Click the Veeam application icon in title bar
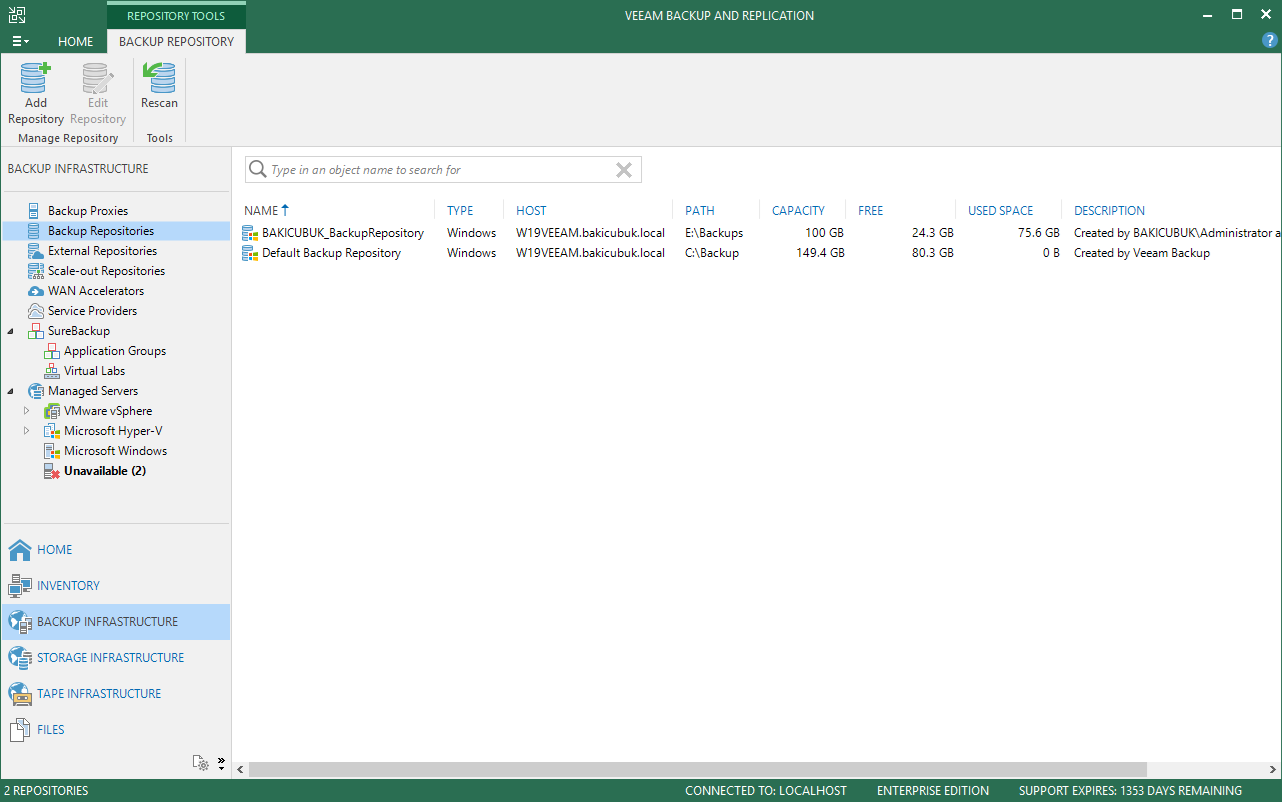The image size is (1282, 802). (x=17, y=15)
